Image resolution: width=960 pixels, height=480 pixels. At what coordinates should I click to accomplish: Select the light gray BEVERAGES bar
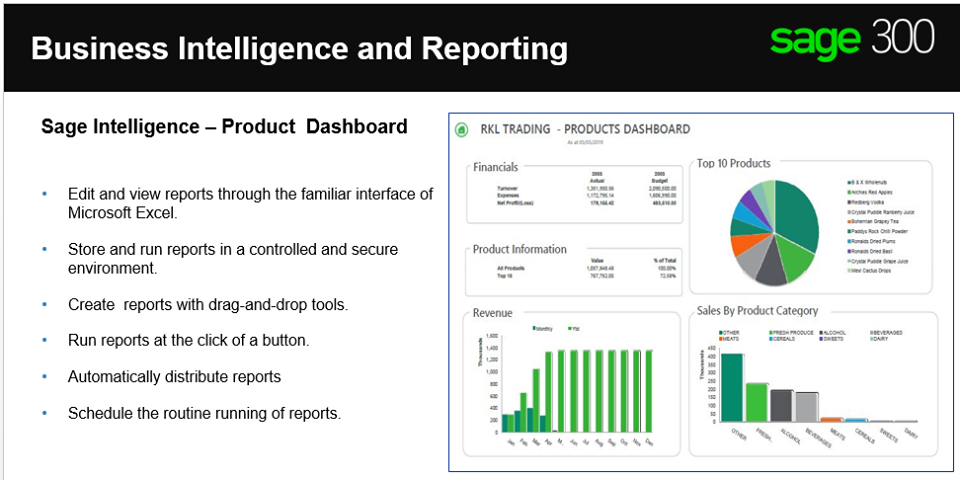[806, 407]
